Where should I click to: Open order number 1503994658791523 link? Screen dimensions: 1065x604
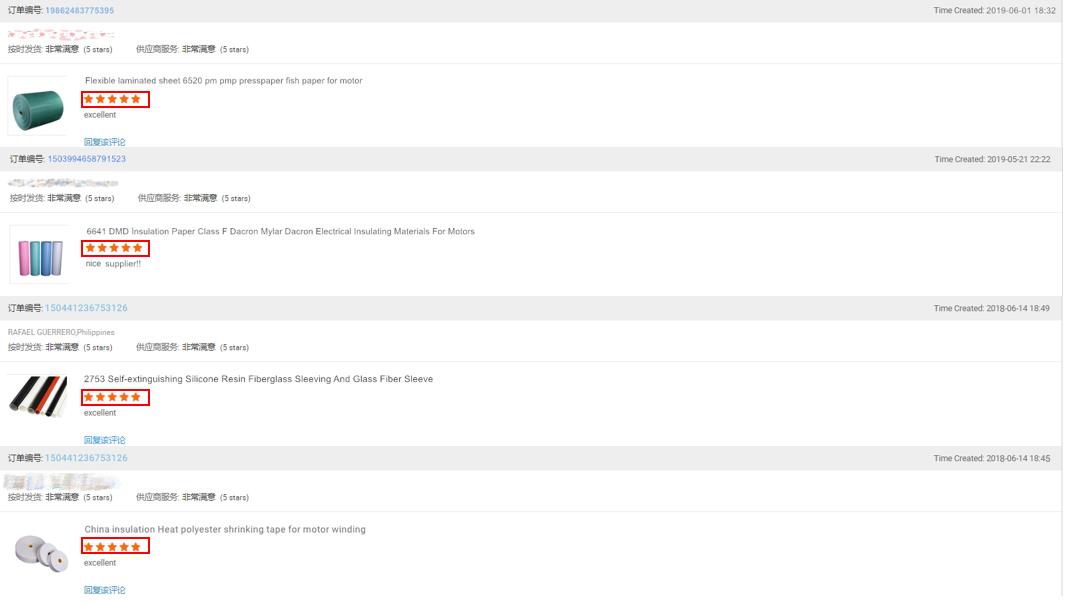coord(87,159)
